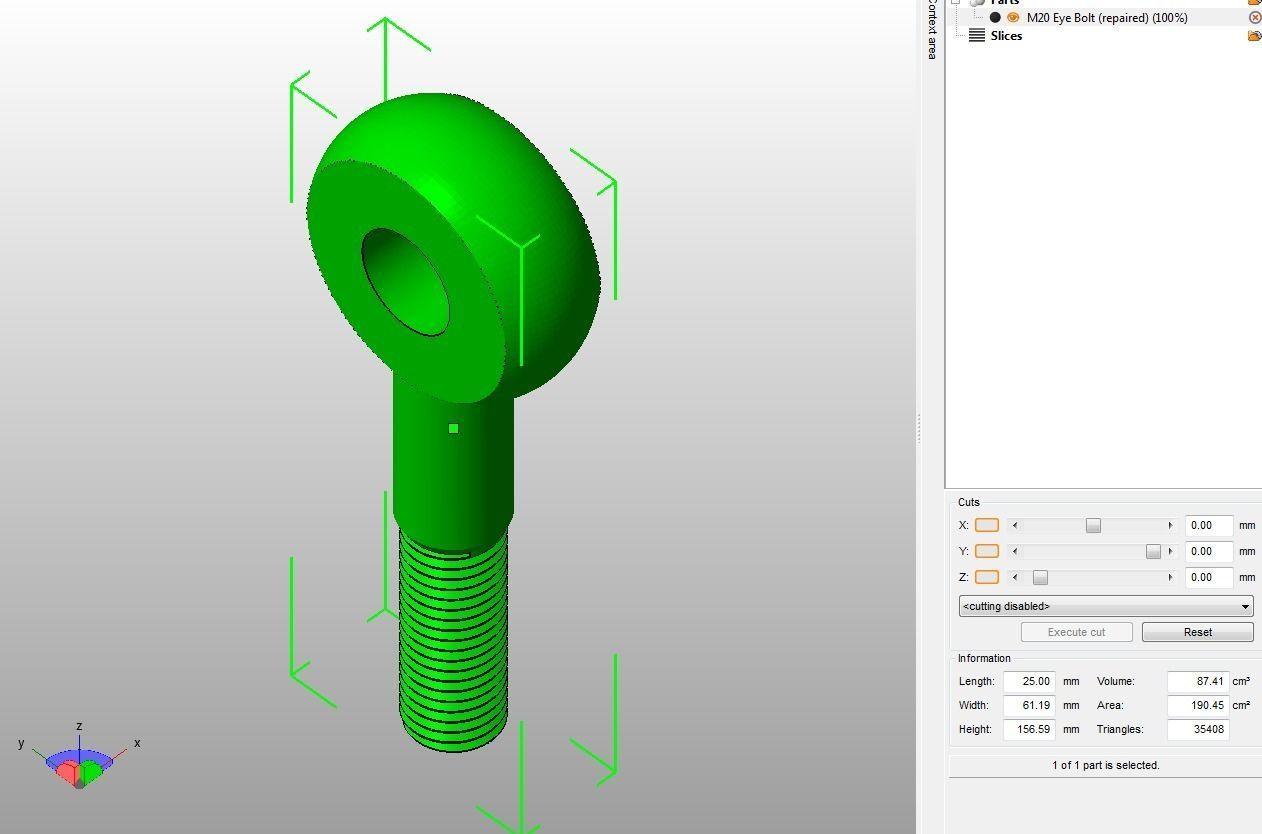1262x834 pixels.
Task: Open folder icon on the Slices row
Action: point(1254,36)
